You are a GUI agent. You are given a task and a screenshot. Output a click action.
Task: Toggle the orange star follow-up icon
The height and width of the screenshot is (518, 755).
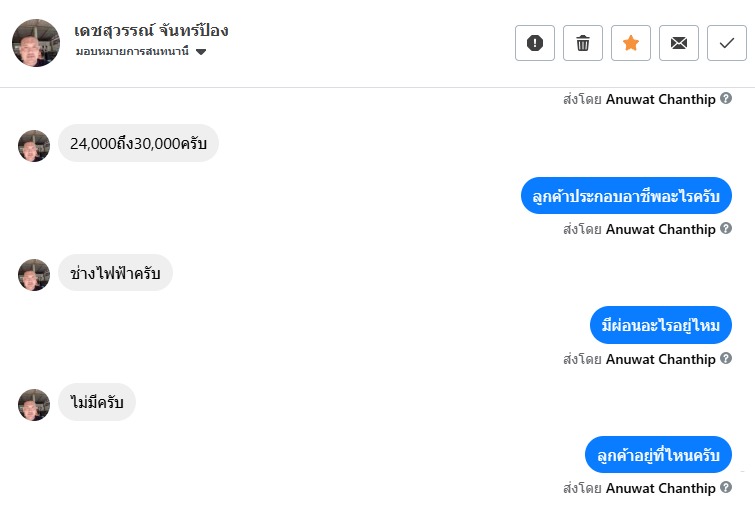pyautogui.click(x=630, y=43)
